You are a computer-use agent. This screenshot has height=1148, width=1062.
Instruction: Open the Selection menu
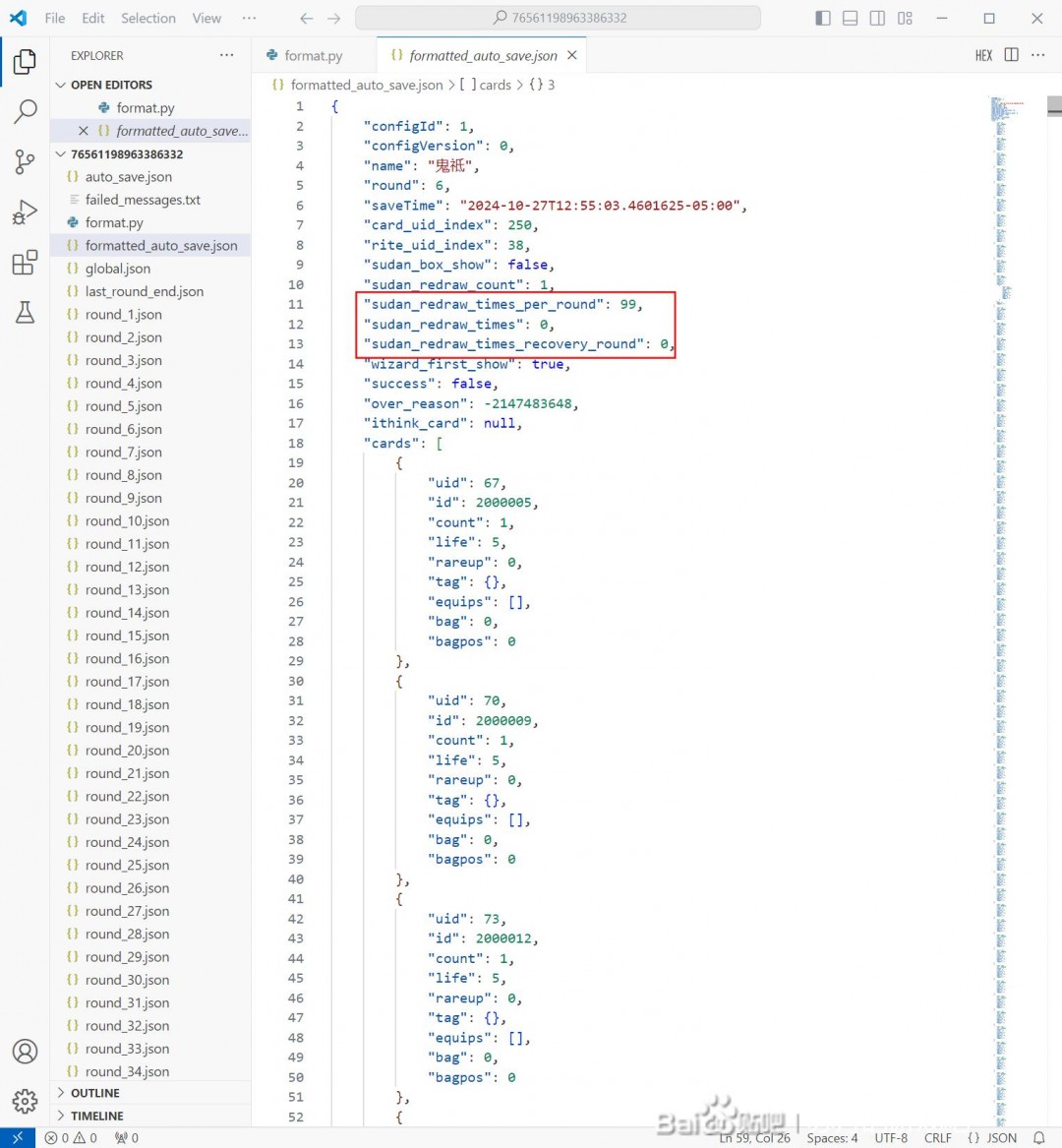148,18
